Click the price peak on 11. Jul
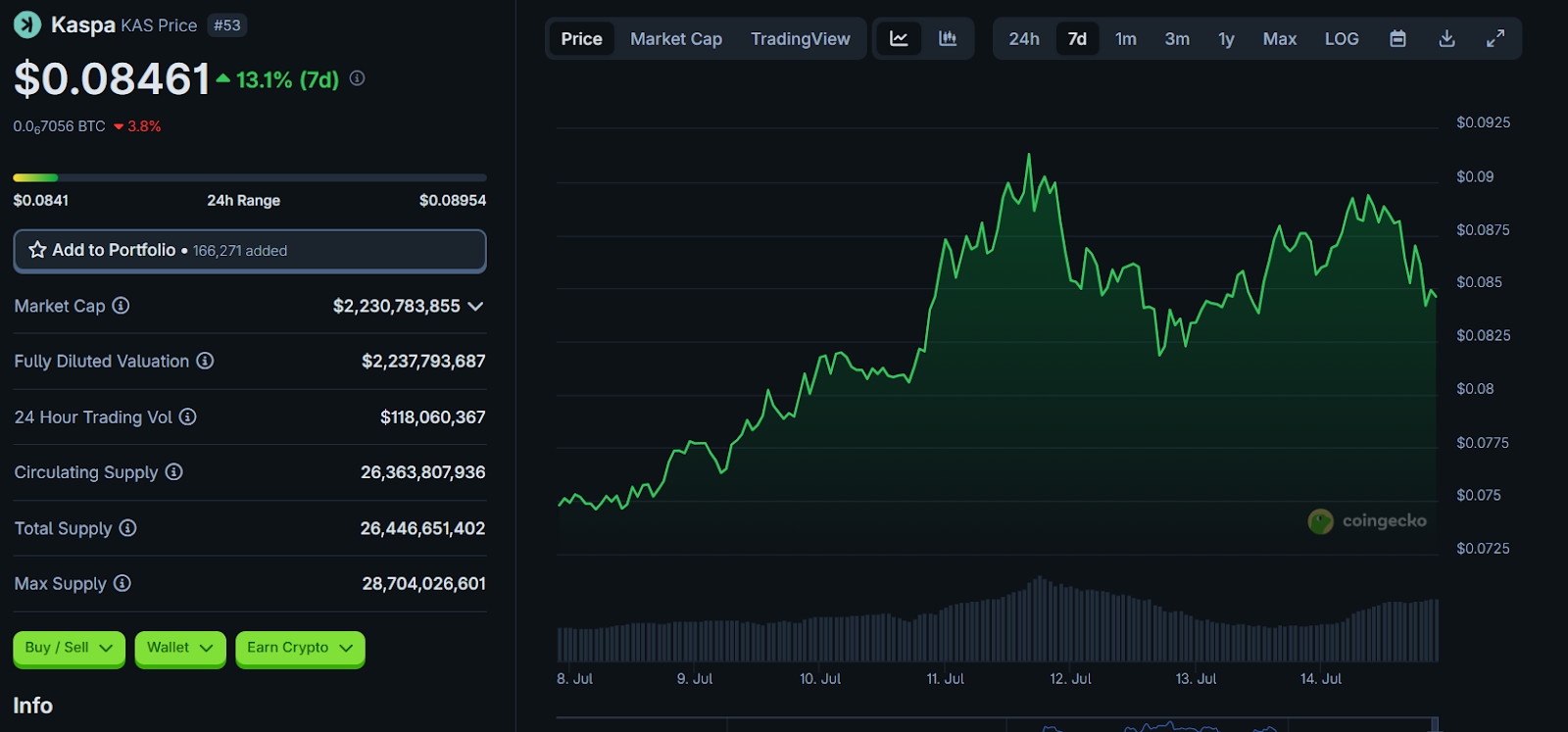 point(1029,155)
